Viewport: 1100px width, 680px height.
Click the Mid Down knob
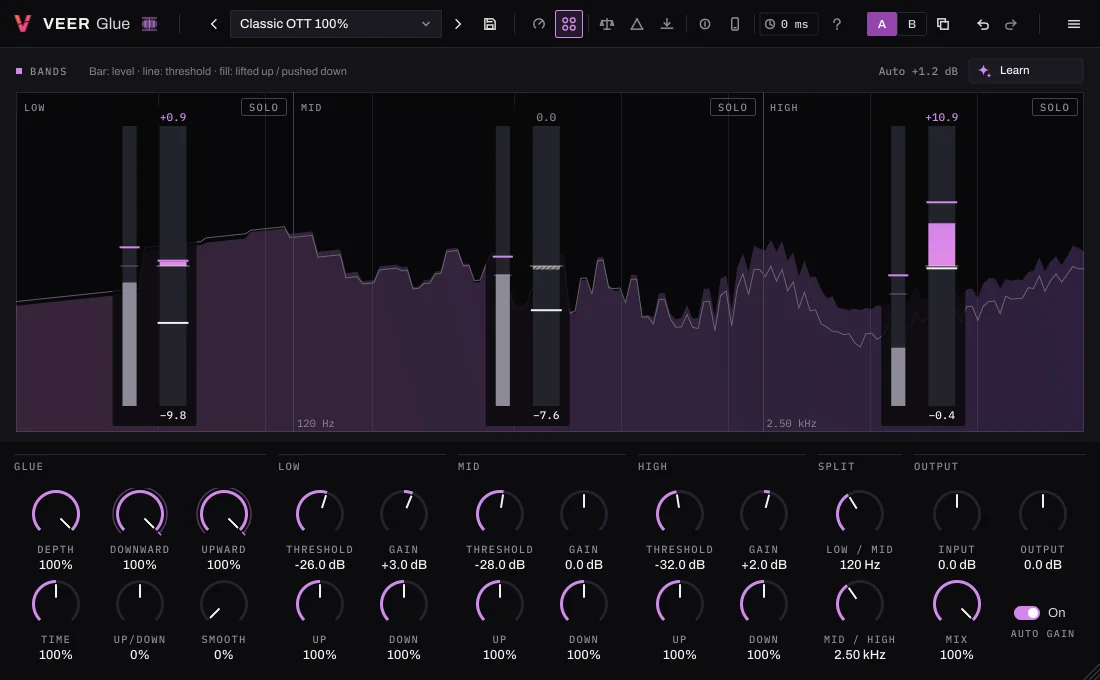point(584,603)
